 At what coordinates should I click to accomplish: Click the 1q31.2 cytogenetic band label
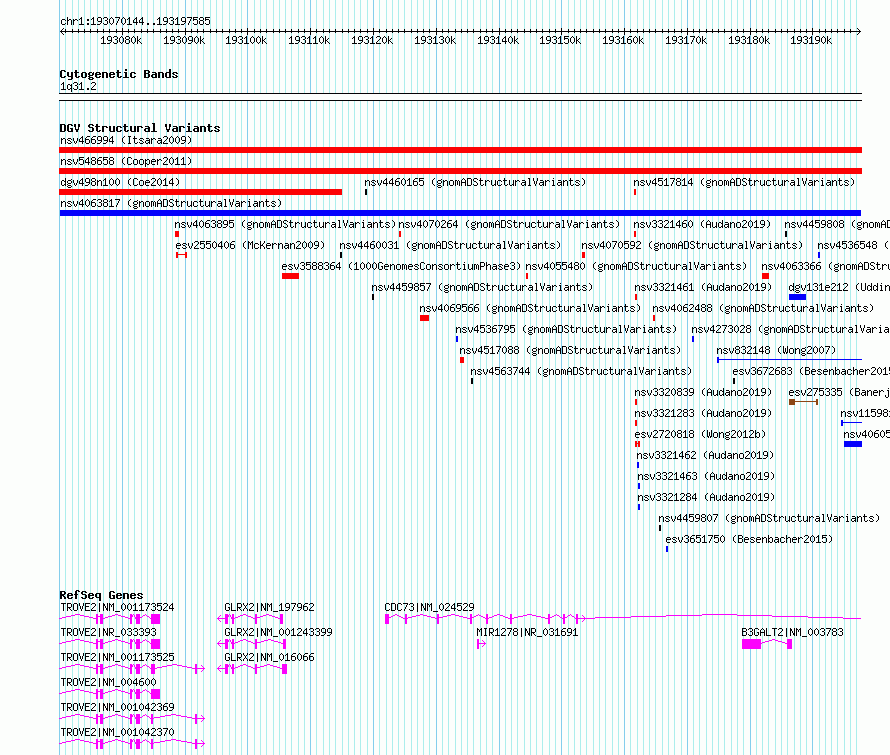coord(78,86)
